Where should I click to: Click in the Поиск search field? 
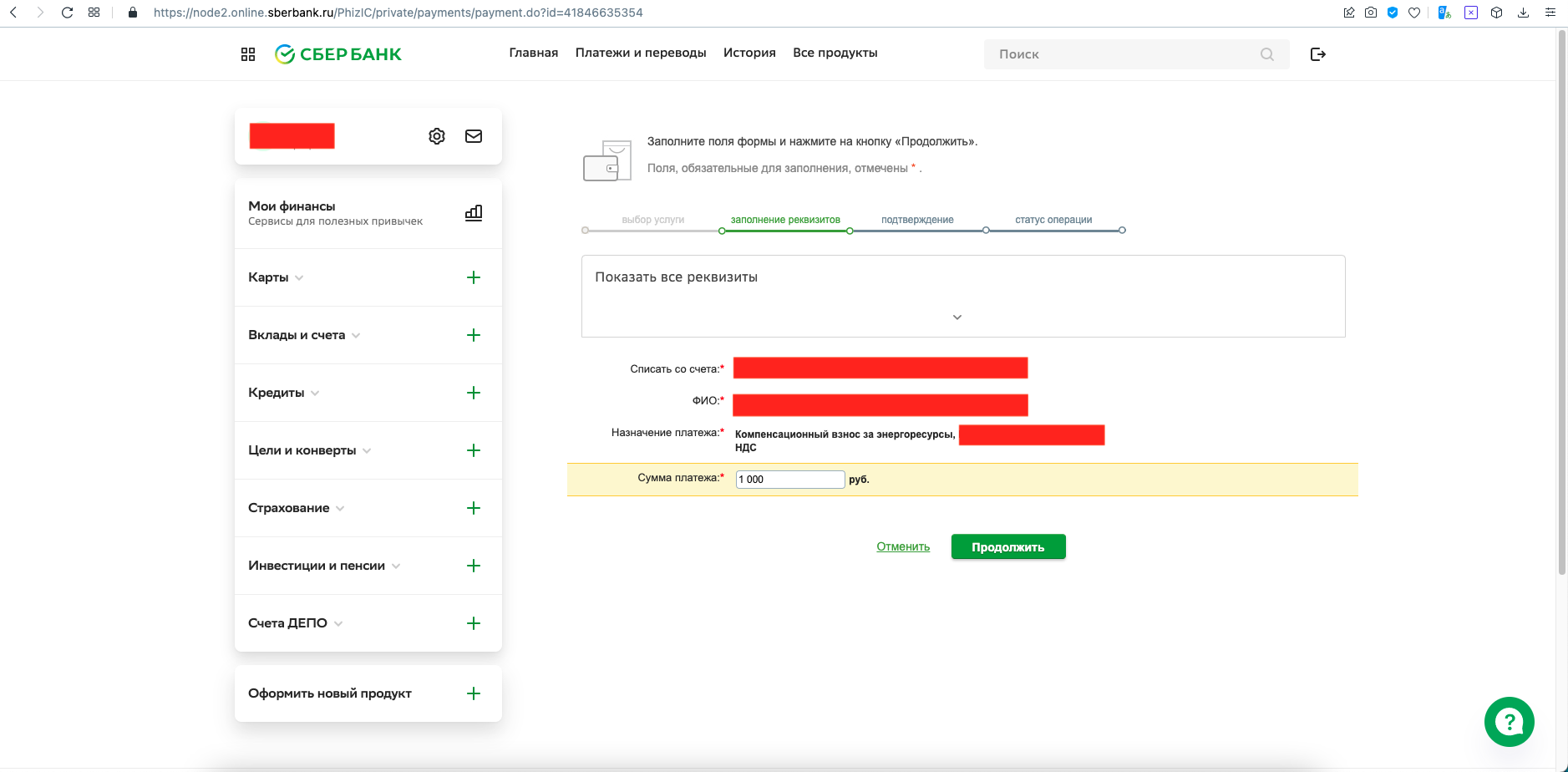1136,54
